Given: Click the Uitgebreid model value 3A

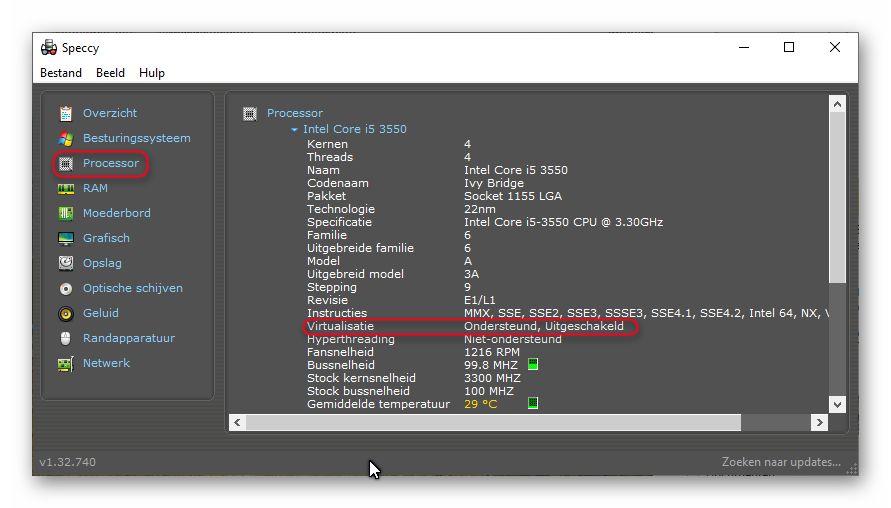Looking at the screenshot, I should coord(472,274).
